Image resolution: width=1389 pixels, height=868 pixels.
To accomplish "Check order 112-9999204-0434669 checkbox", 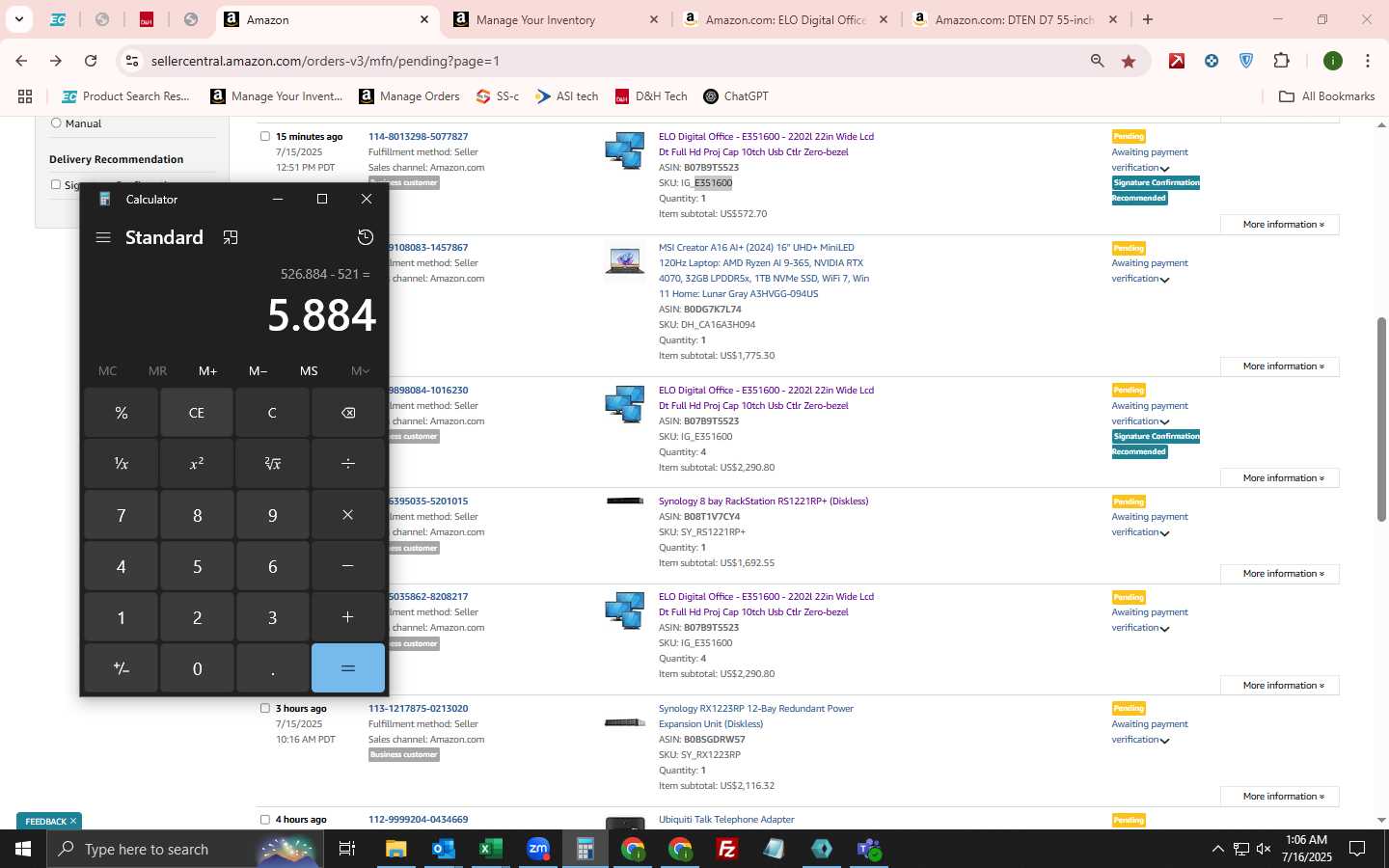I will click(x=265, y=819).
